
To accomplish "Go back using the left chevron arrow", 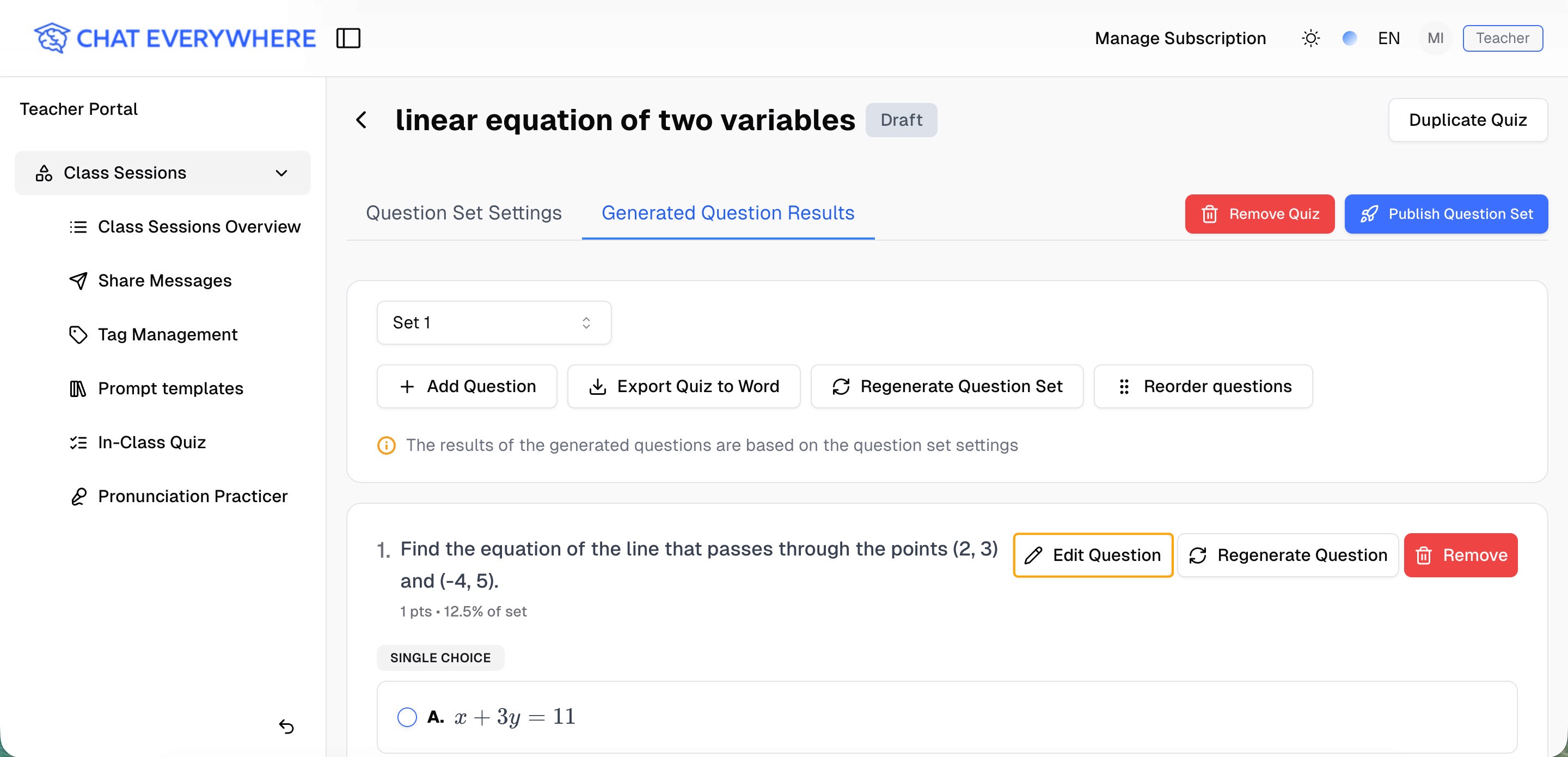I will click(362, 120).
